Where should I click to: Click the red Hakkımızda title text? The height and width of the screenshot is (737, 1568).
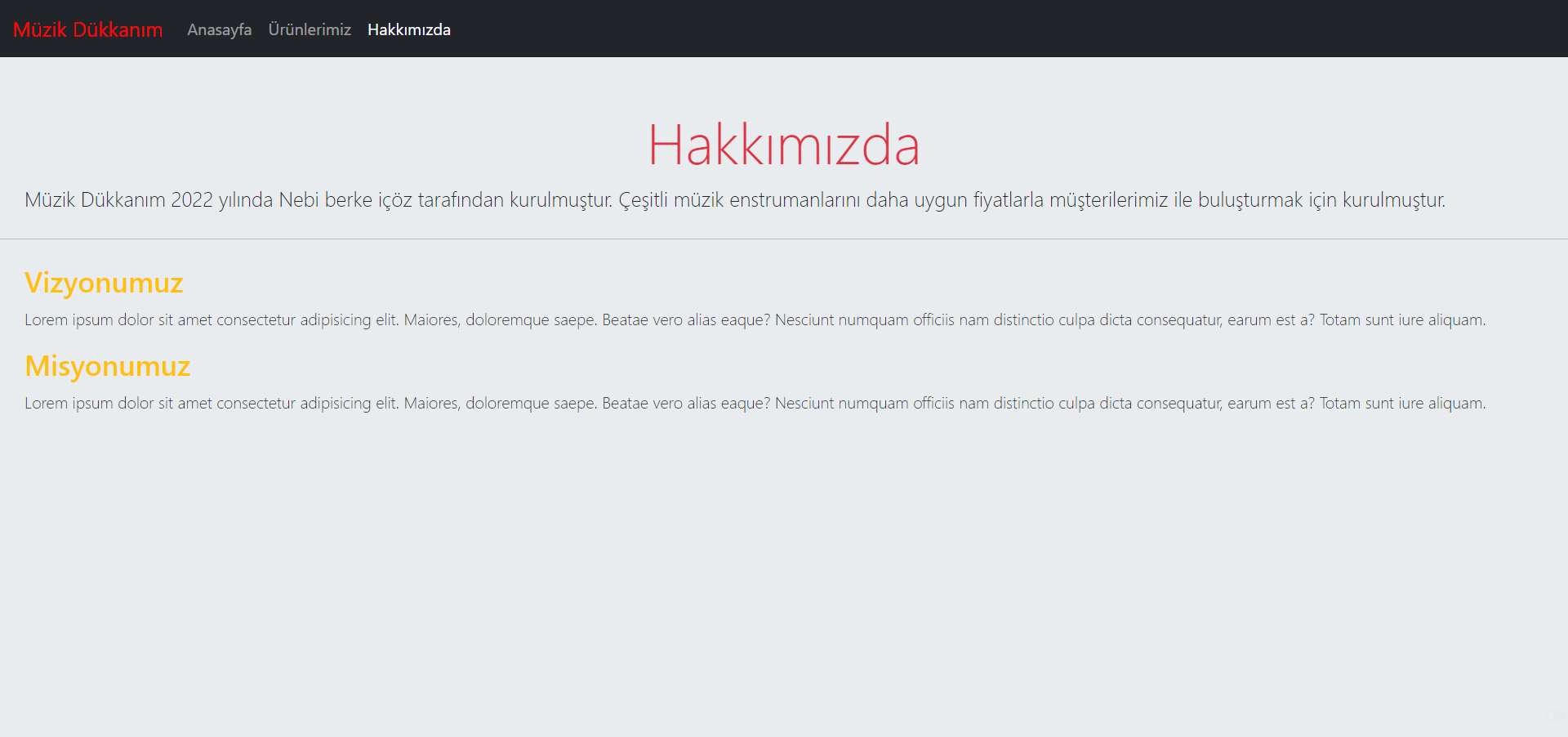(x=783, y=142)
